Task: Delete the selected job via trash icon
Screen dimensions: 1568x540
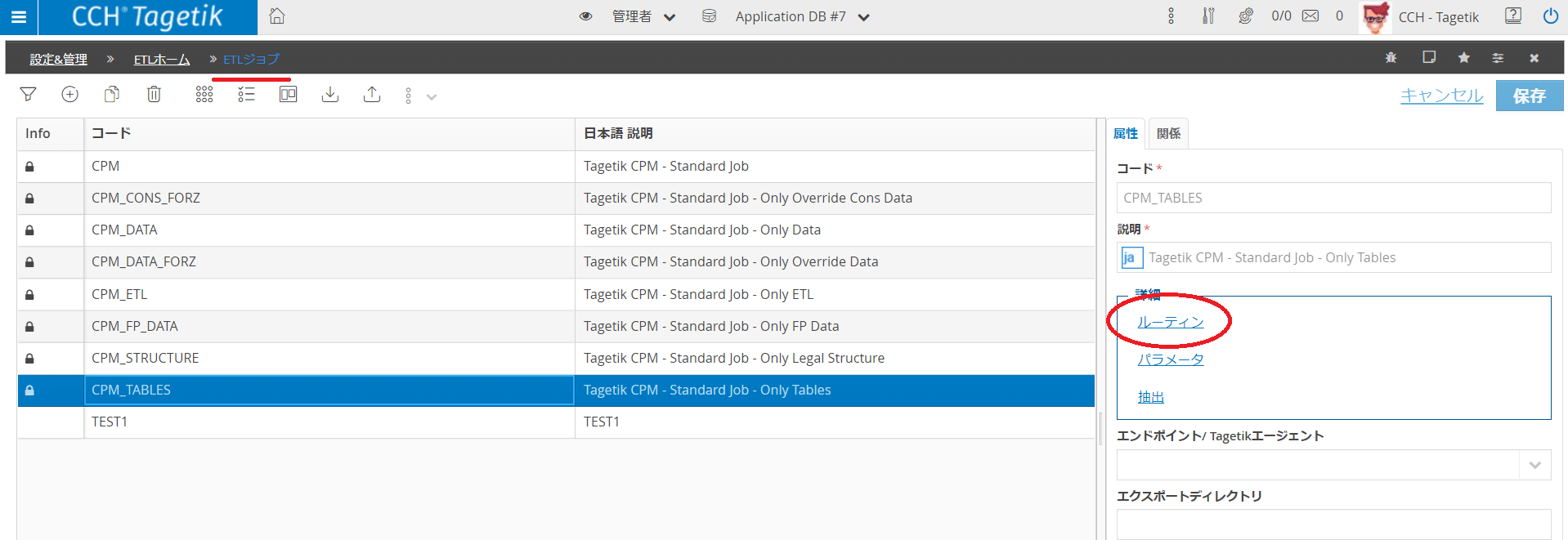Action: pos(154,95)
